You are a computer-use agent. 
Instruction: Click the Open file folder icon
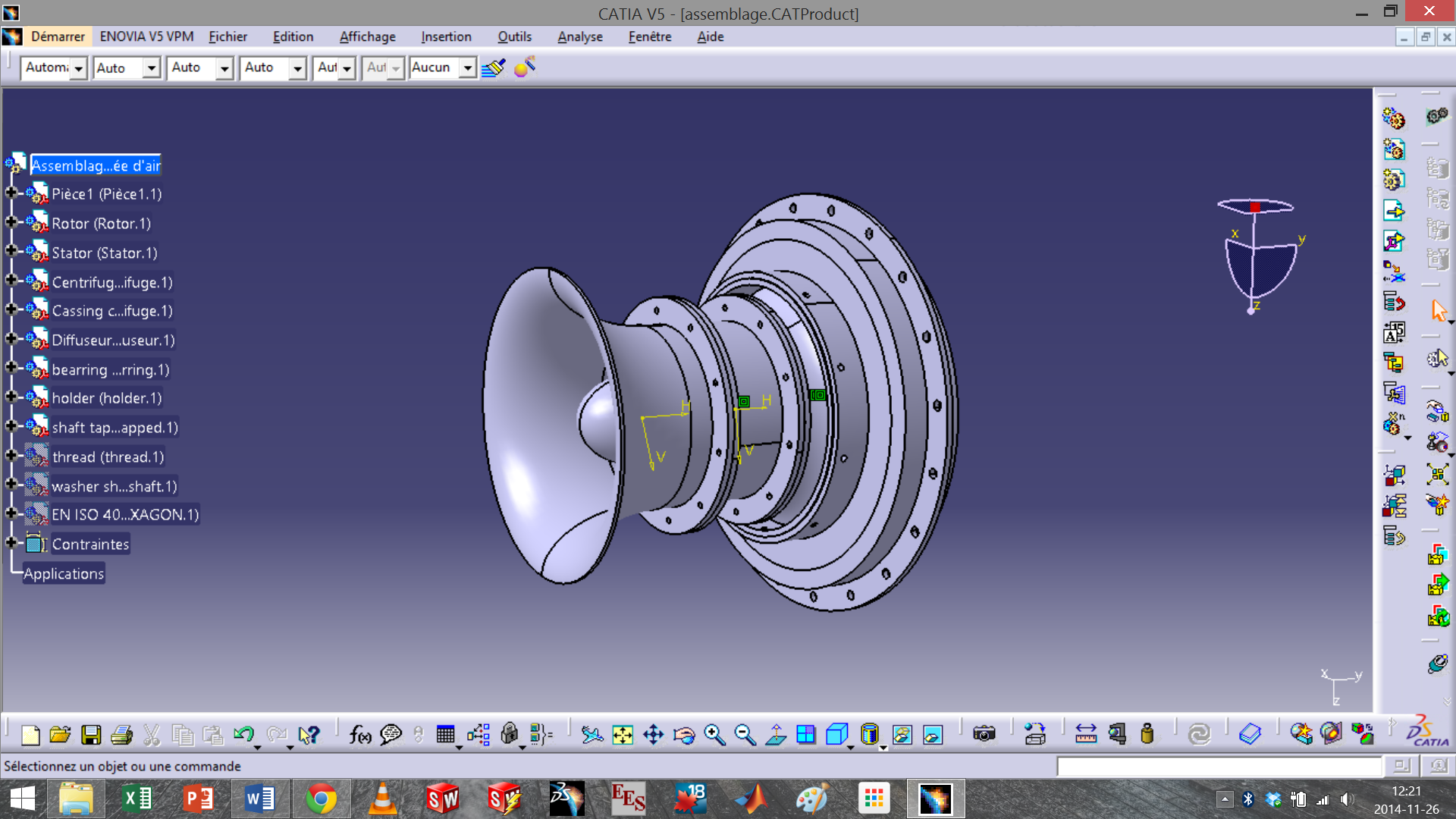click(x=60, y=734)
